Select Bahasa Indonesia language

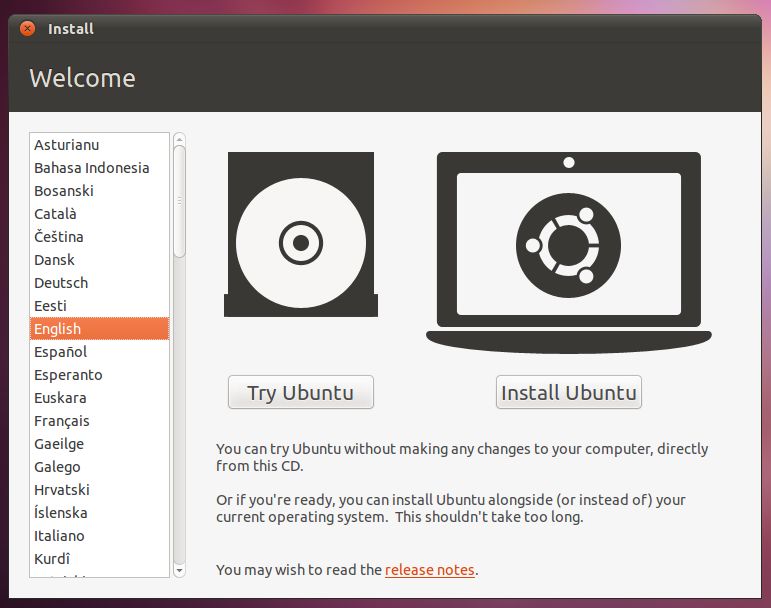click(99, 168)
